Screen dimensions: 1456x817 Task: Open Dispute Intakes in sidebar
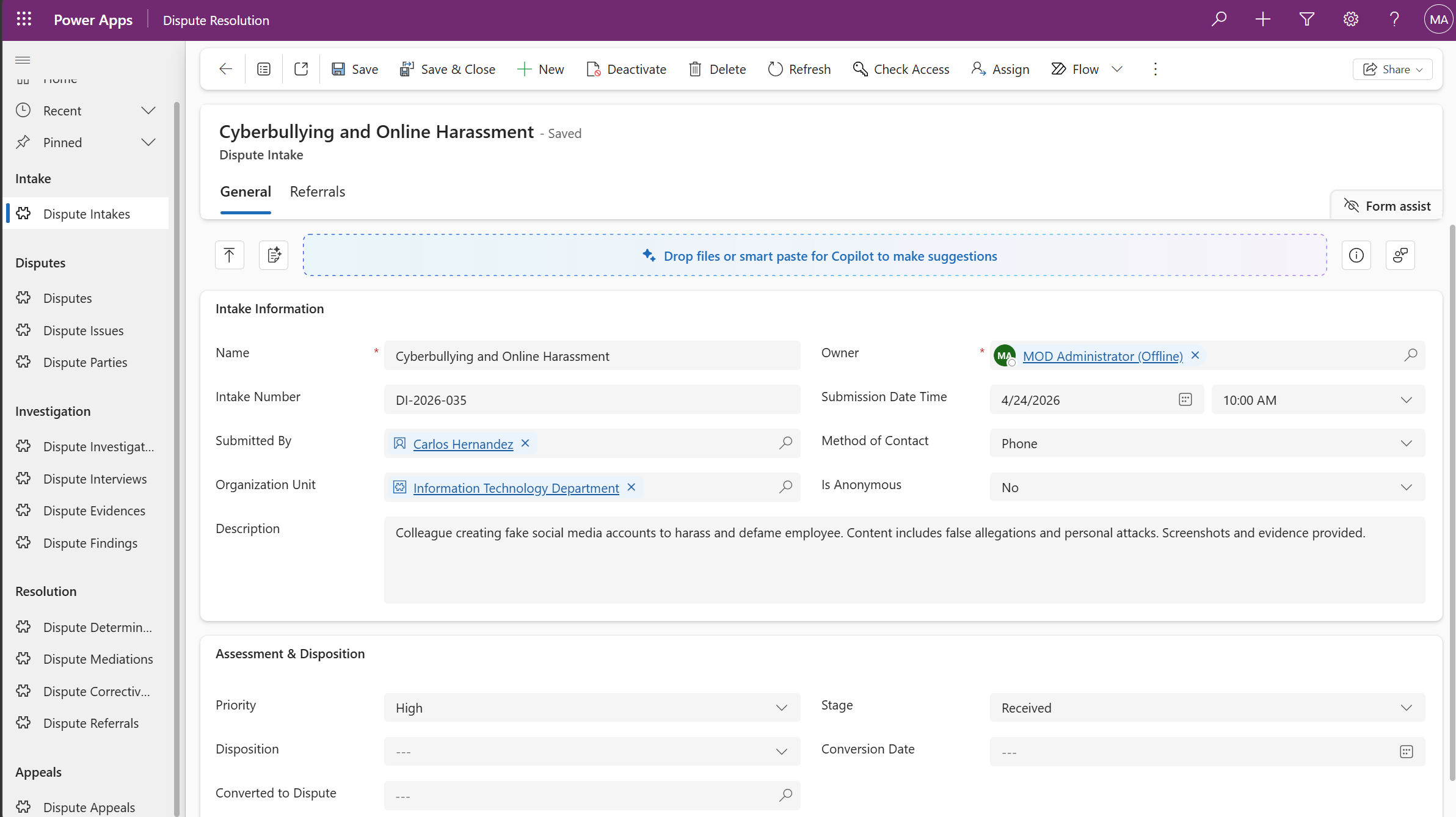pyautogui.click(x=87, y=214)
